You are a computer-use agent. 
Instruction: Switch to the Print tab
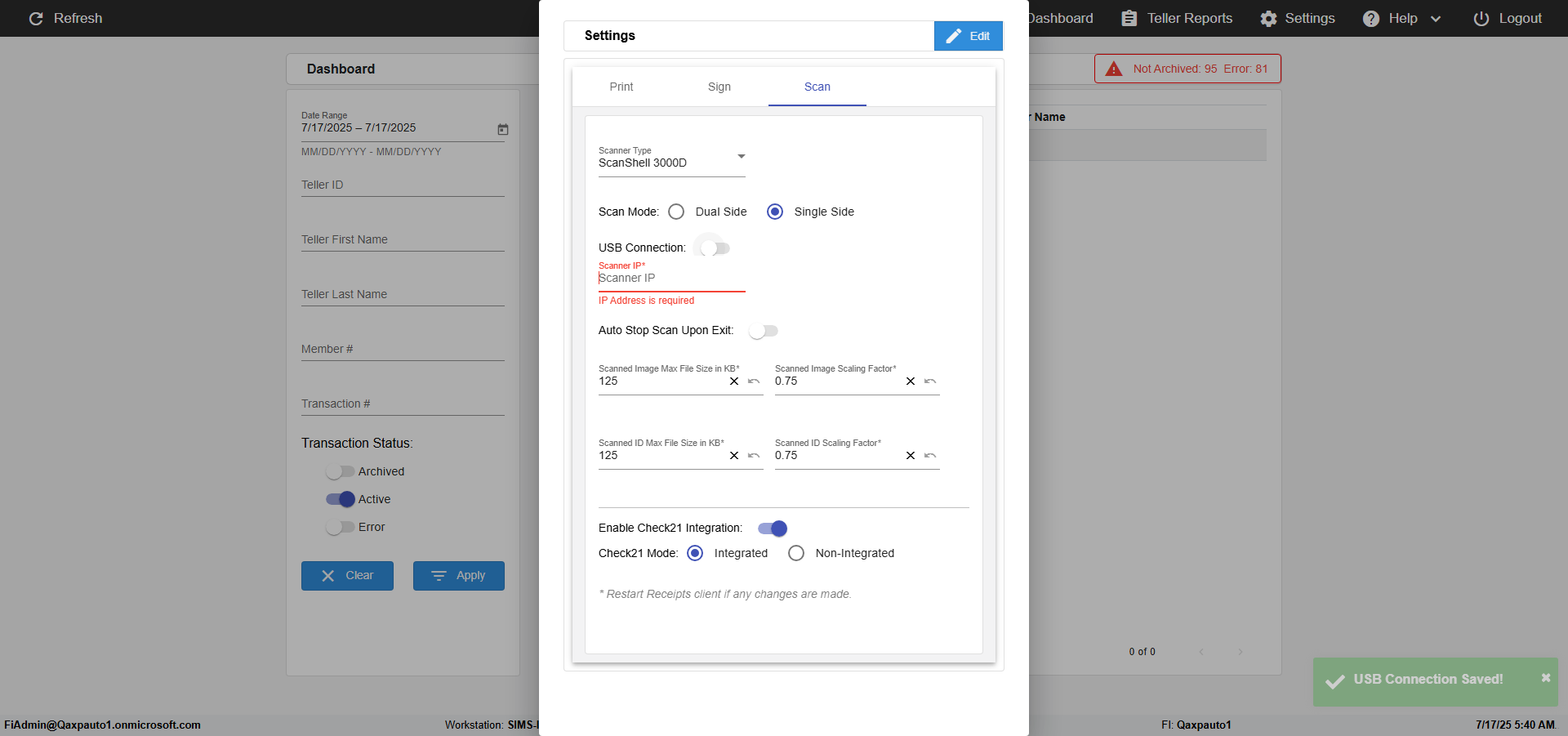tap(621, 87)
